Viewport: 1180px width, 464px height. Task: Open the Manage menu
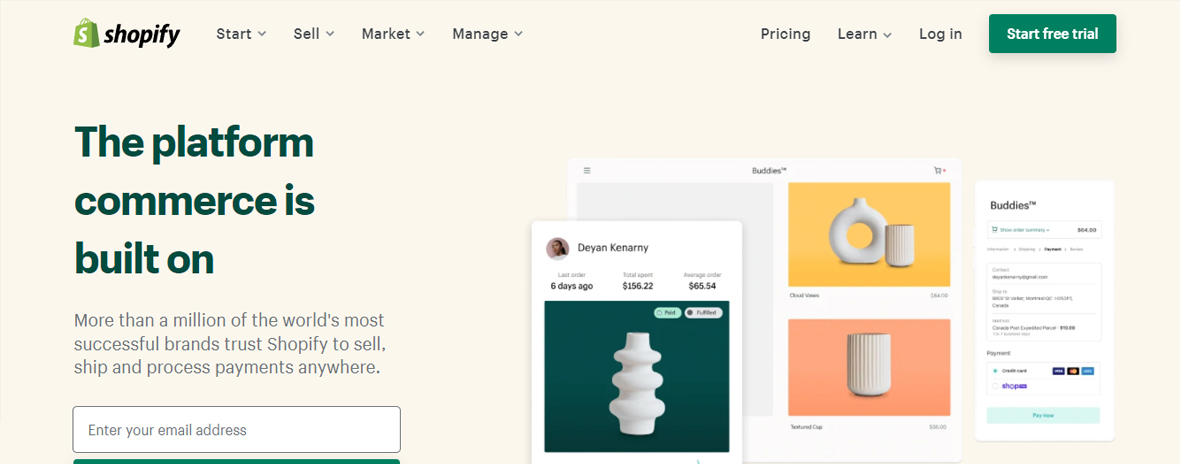click(488, 34)
